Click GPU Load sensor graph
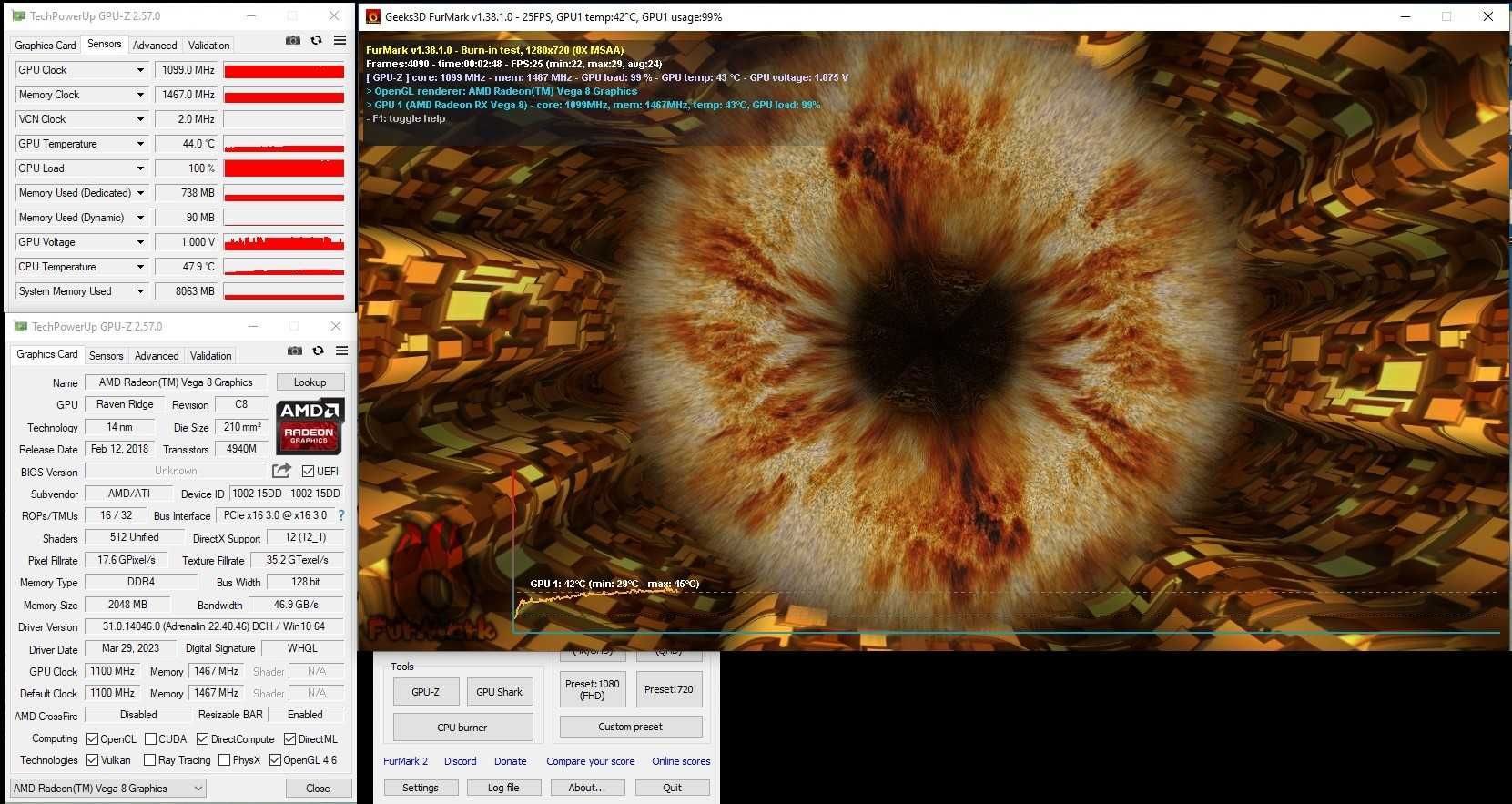This screenshot has height=804, width=1512. [284, 168]
